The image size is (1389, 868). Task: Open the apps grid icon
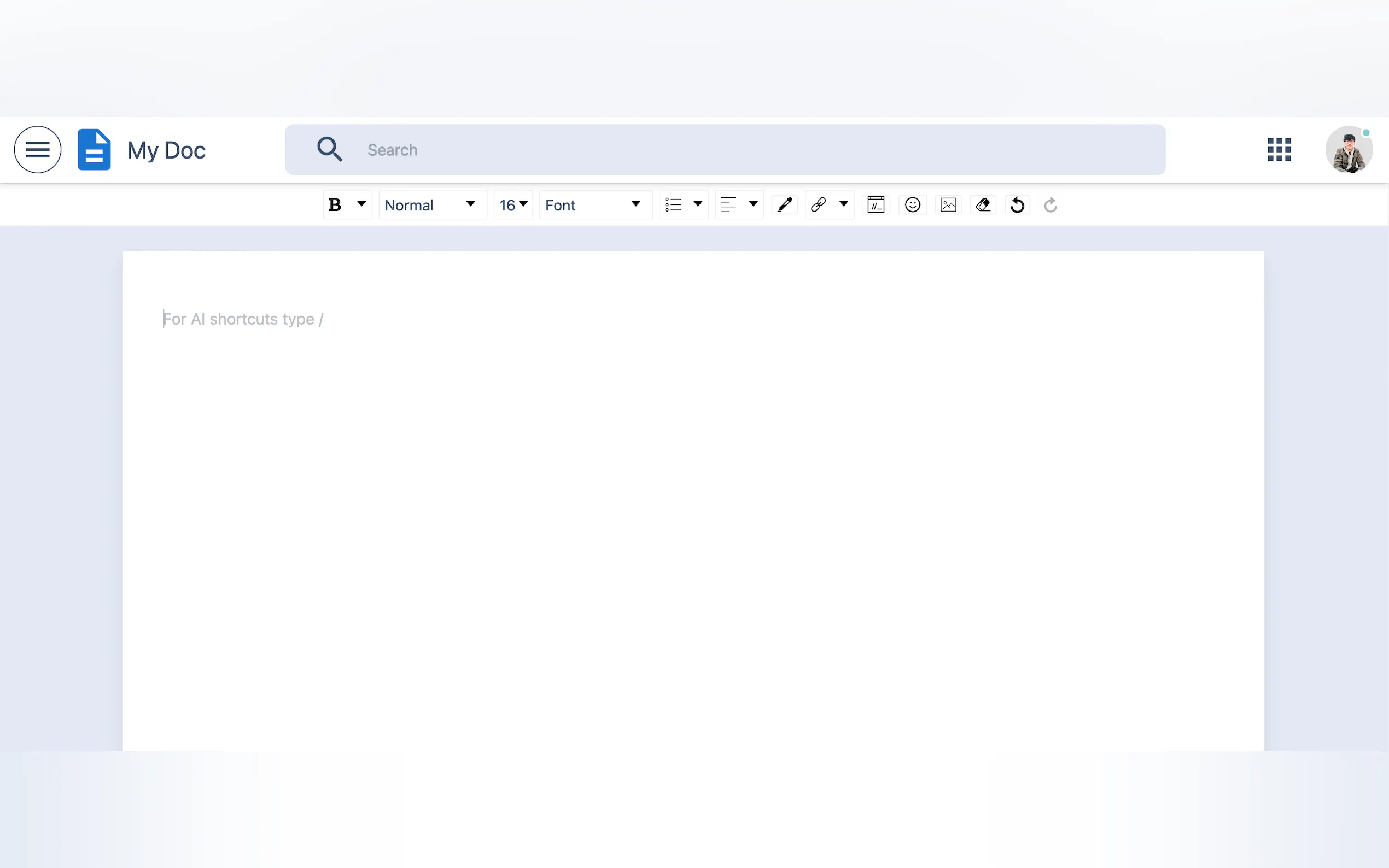click(x=1279, y=150)
